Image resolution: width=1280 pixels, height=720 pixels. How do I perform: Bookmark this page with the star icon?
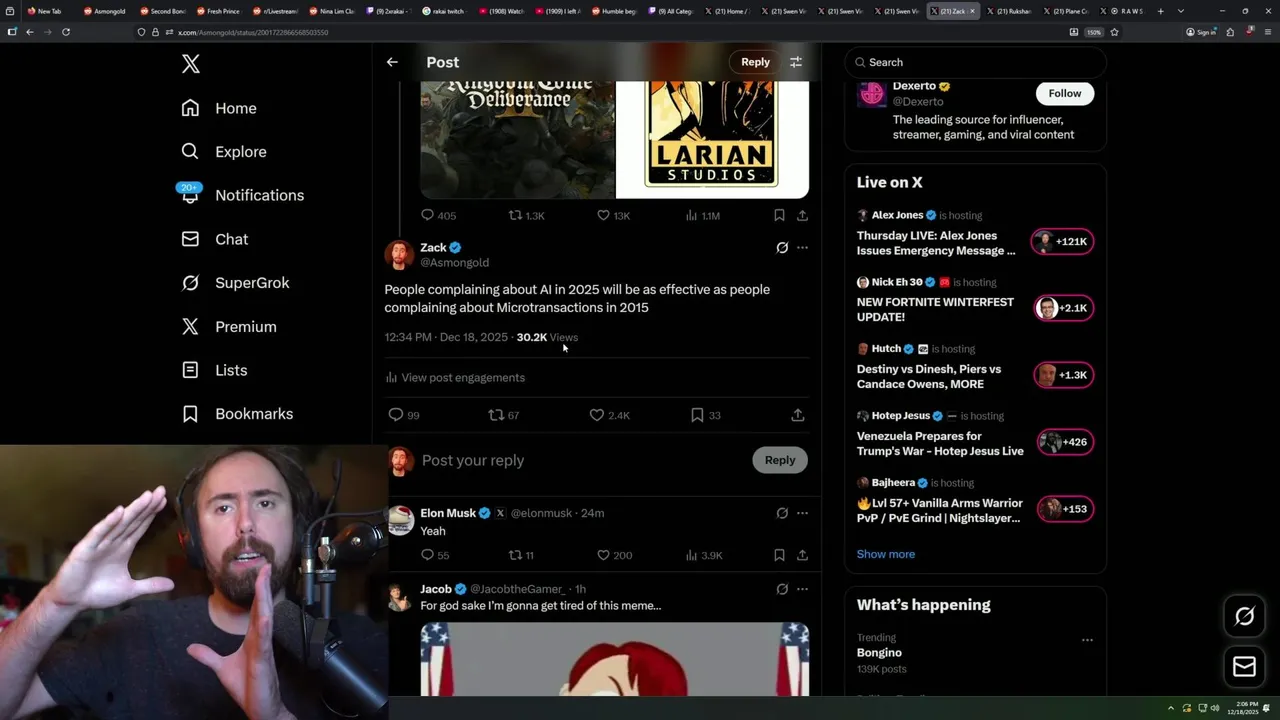[x=1114, y=32]
